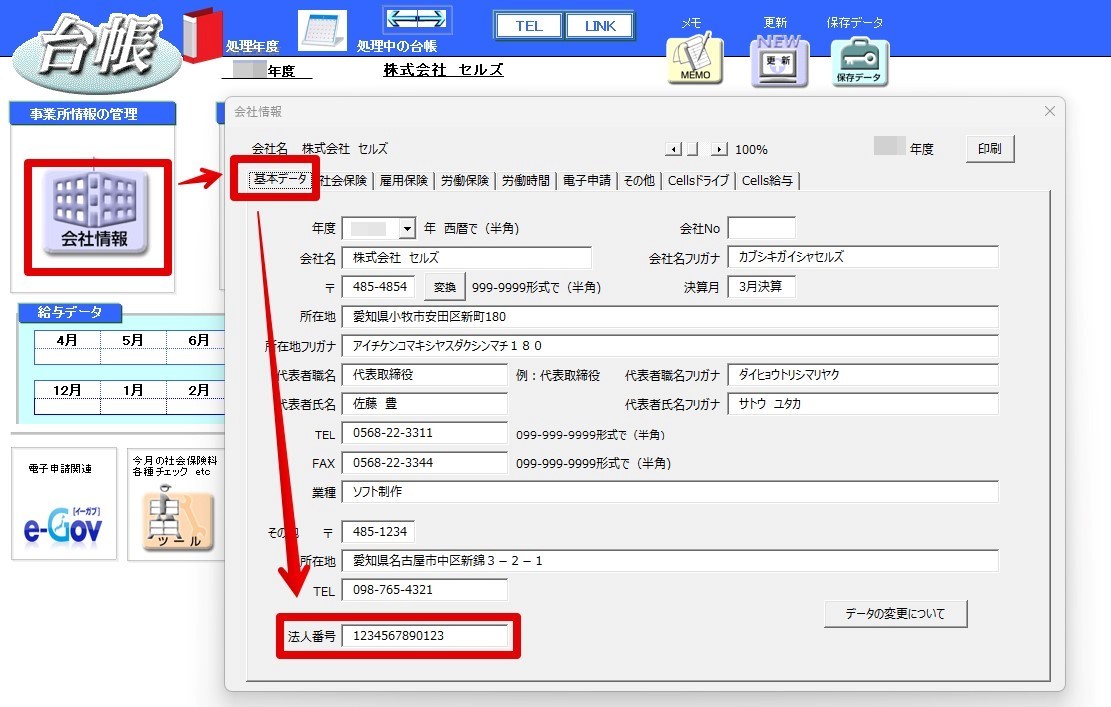Switch to the 雇用保険 tab

pos(404,181)
